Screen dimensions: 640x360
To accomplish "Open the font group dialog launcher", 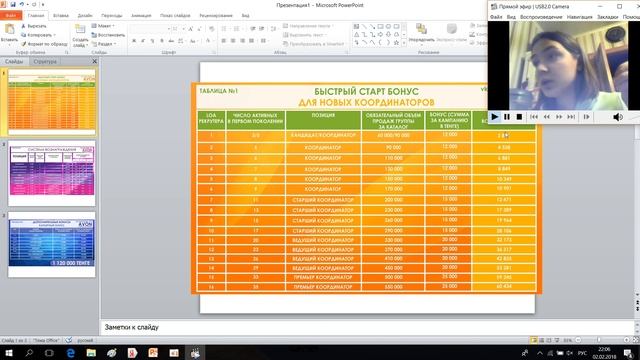I will coord(214,53).
